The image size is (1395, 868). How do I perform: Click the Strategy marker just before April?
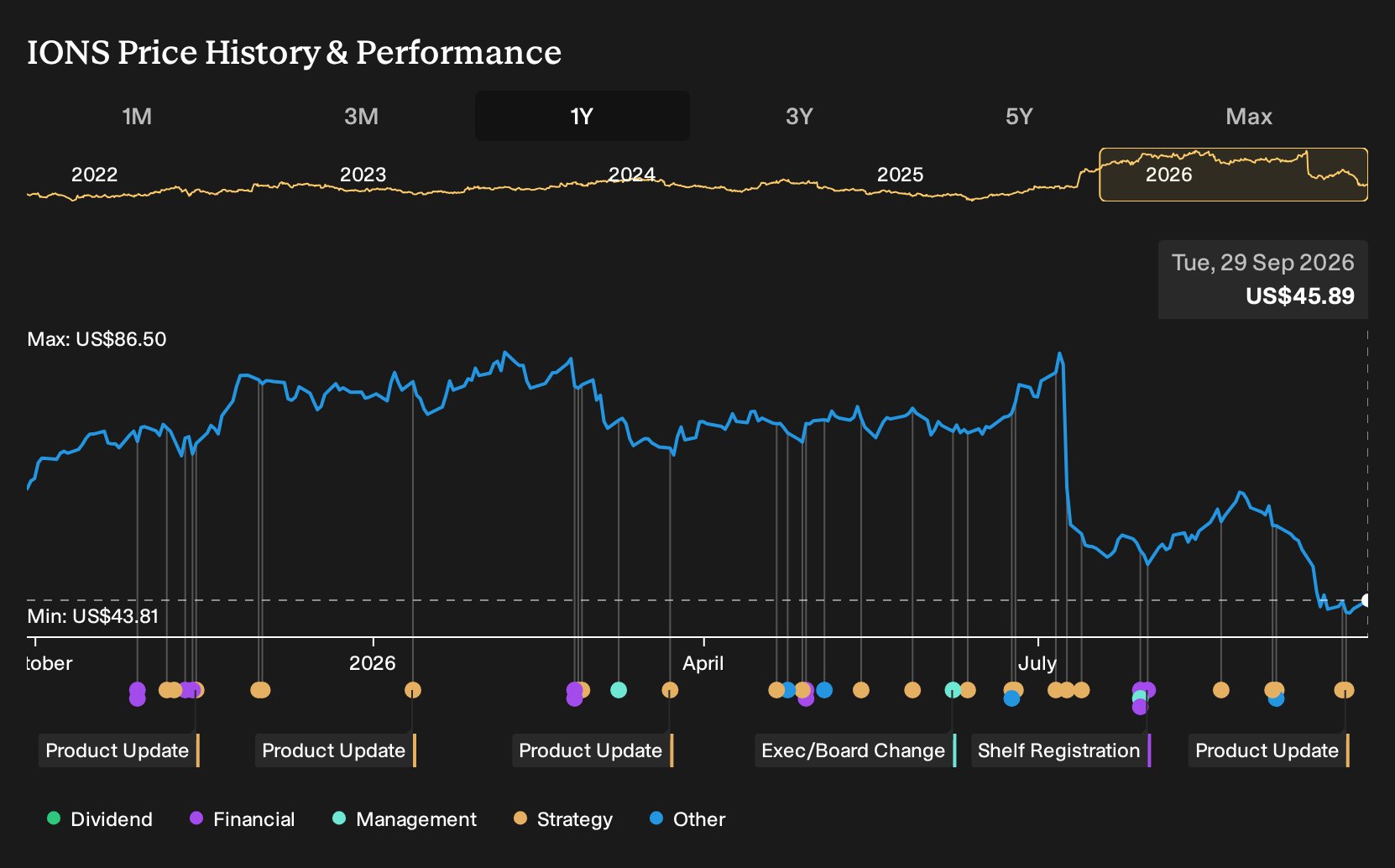pos(670,690)
